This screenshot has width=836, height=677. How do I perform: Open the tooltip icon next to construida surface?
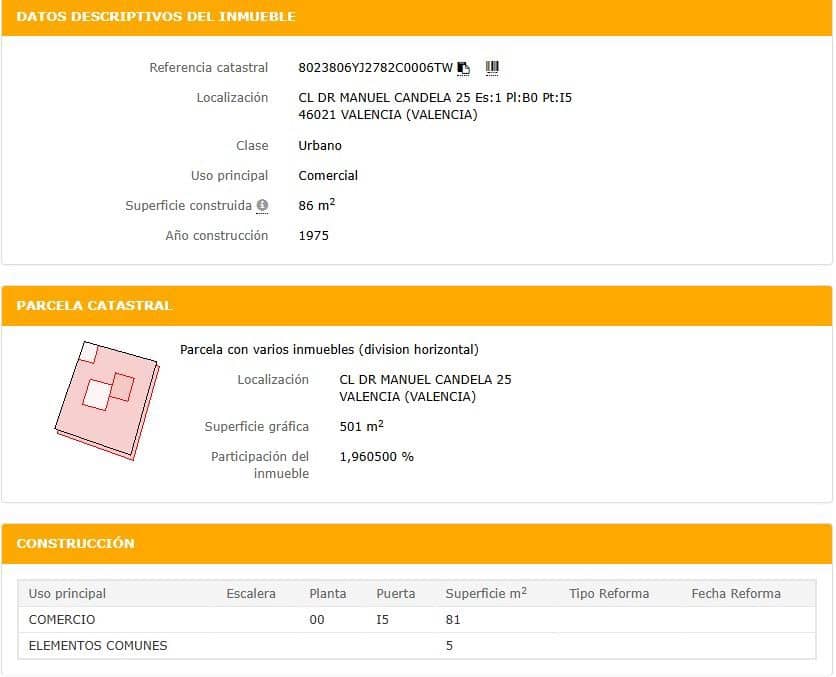[x=262, y=206]
